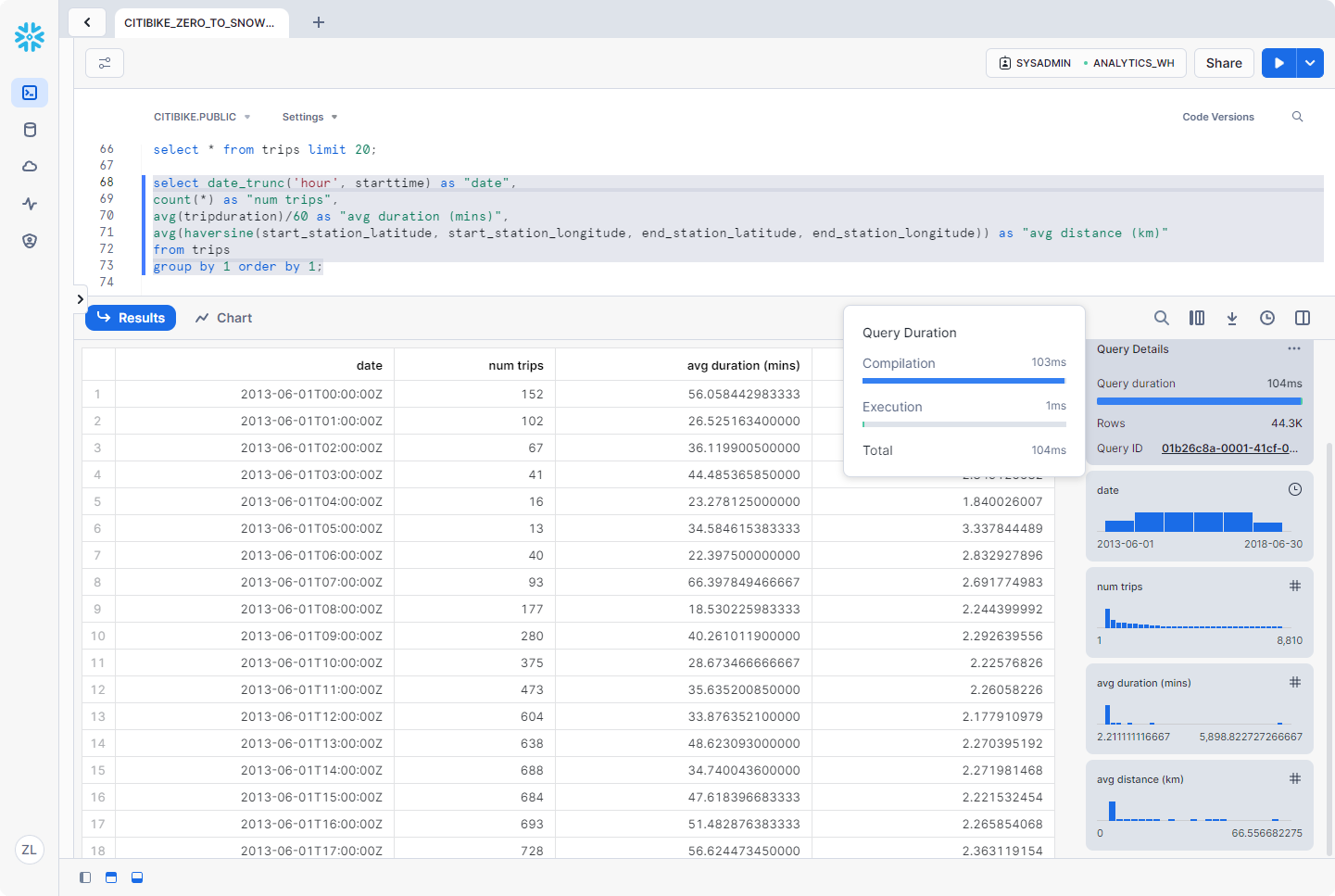The image size is (1335, 896).
Task: Open query history clock icon in results toolbar
Action: click(1267, 318)
